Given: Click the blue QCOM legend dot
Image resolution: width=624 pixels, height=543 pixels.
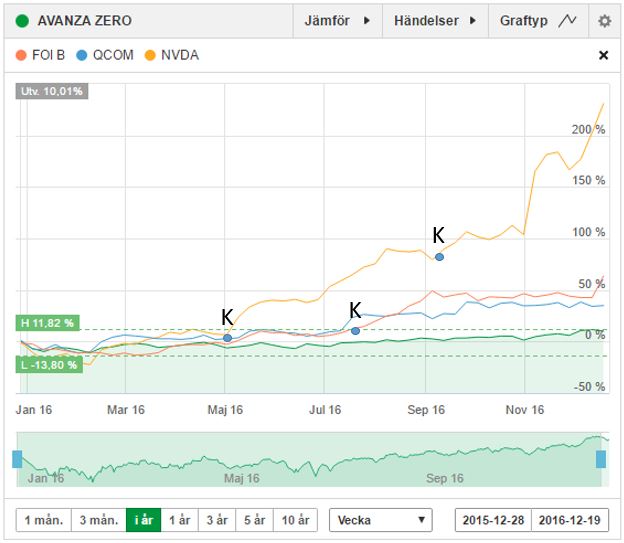Looking at the screenshot, I should 82,55.
